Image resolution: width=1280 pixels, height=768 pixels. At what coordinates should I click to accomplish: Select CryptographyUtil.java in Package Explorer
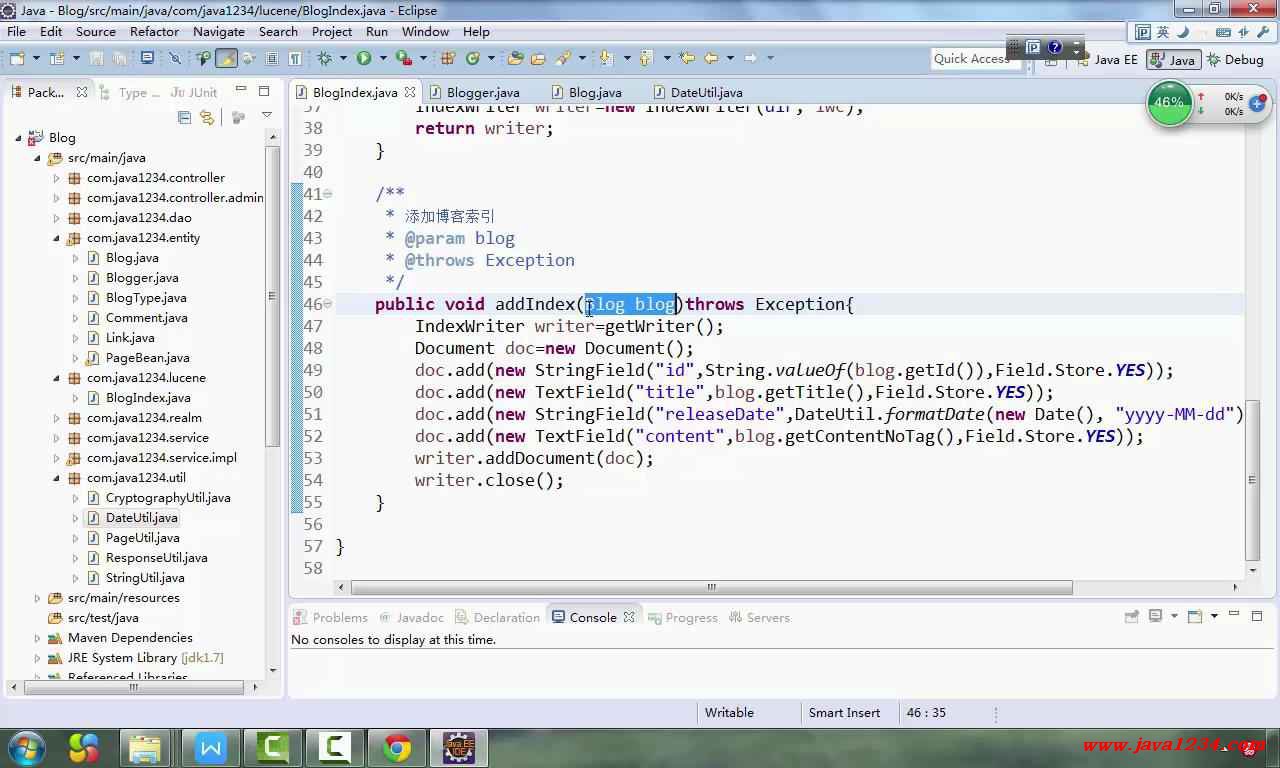coord(168,498)
